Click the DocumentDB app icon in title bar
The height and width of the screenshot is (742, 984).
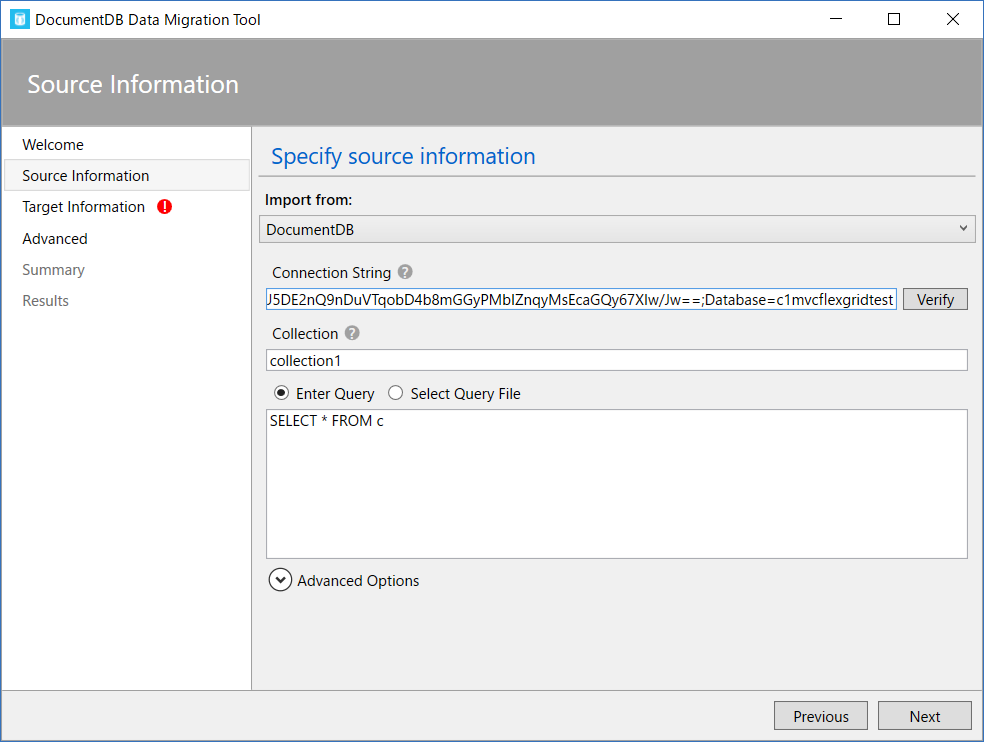click(20, 19)
